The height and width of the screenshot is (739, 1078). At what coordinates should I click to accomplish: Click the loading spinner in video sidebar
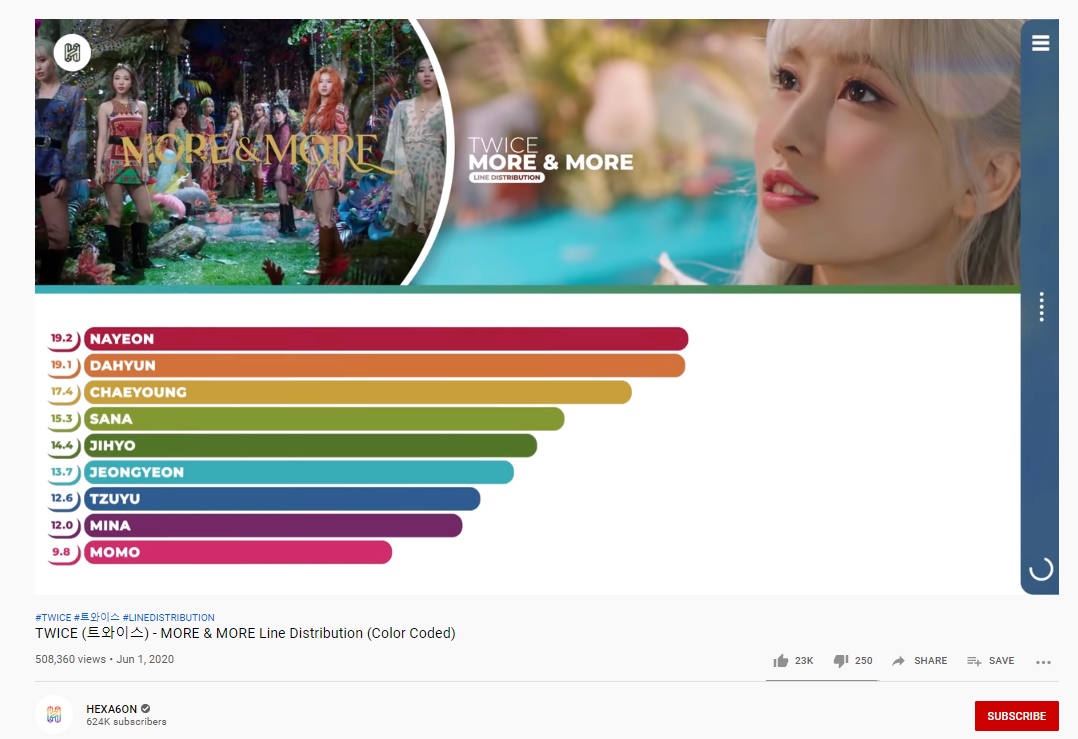pyautogui.click(x=1041, y=569)
